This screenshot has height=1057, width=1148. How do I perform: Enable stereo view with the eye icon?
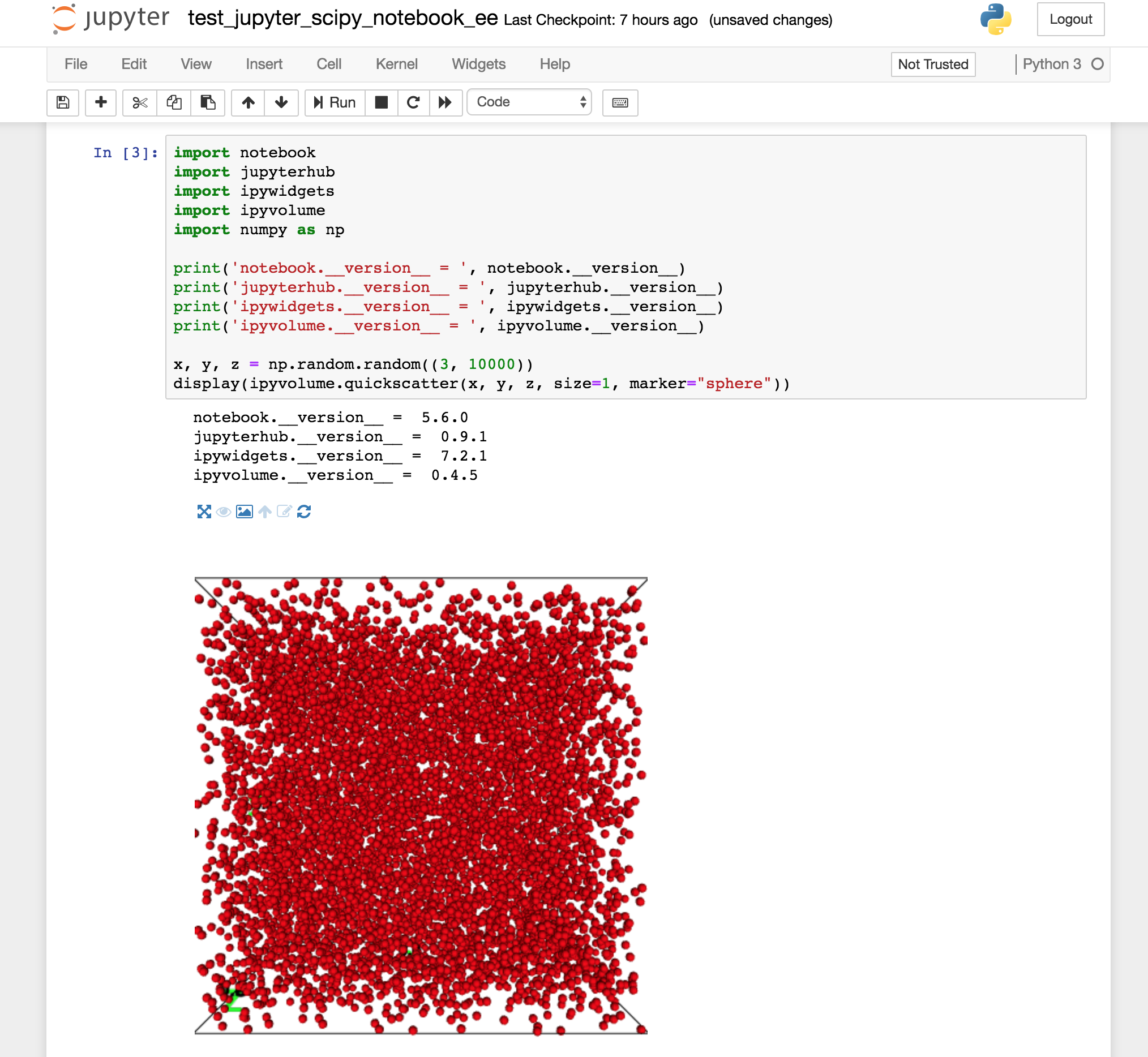pyautogui.click(x=224, y=512)
